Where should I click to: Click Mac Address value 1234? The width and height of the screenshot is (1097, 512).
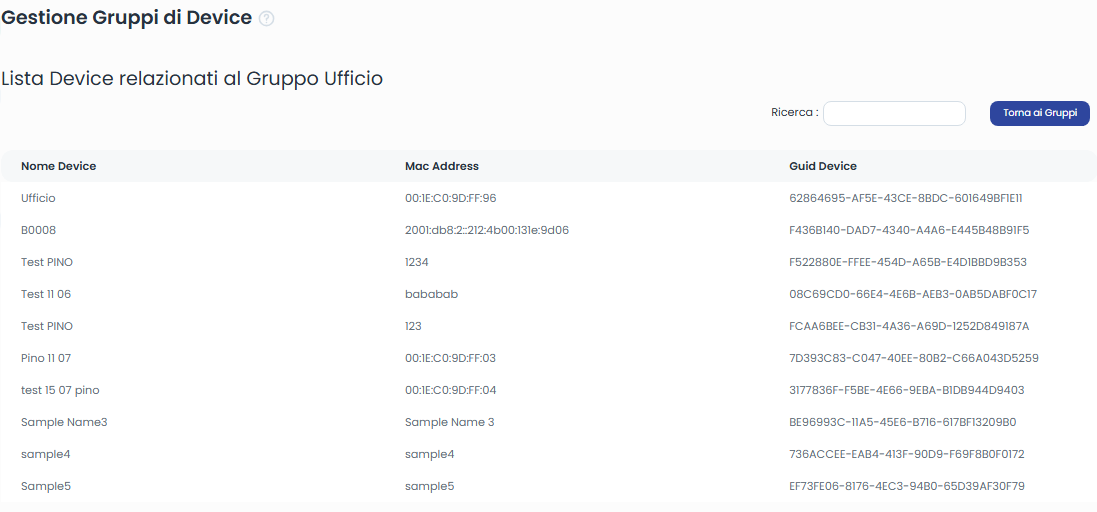click(417, 262)
